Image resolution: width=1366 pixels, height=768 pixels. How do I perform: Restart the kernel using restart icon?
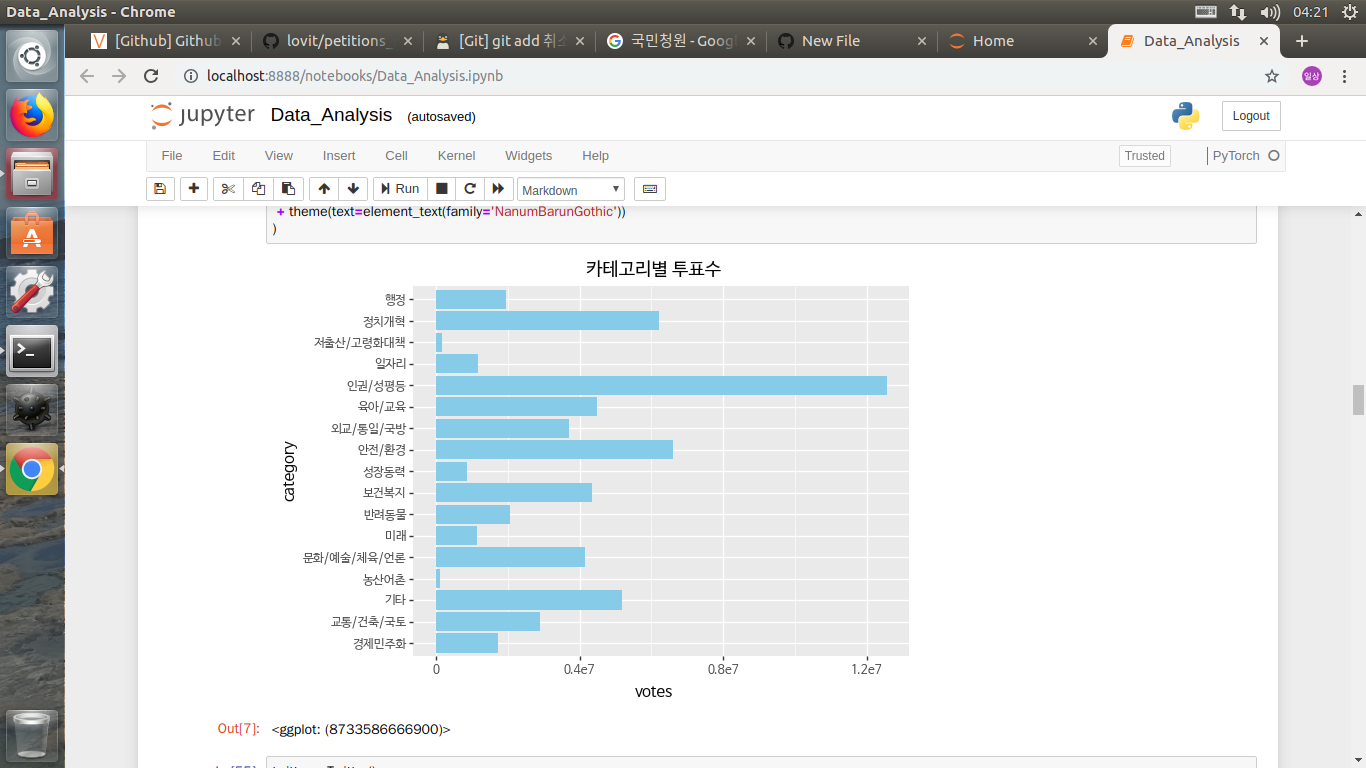[469, 189]
